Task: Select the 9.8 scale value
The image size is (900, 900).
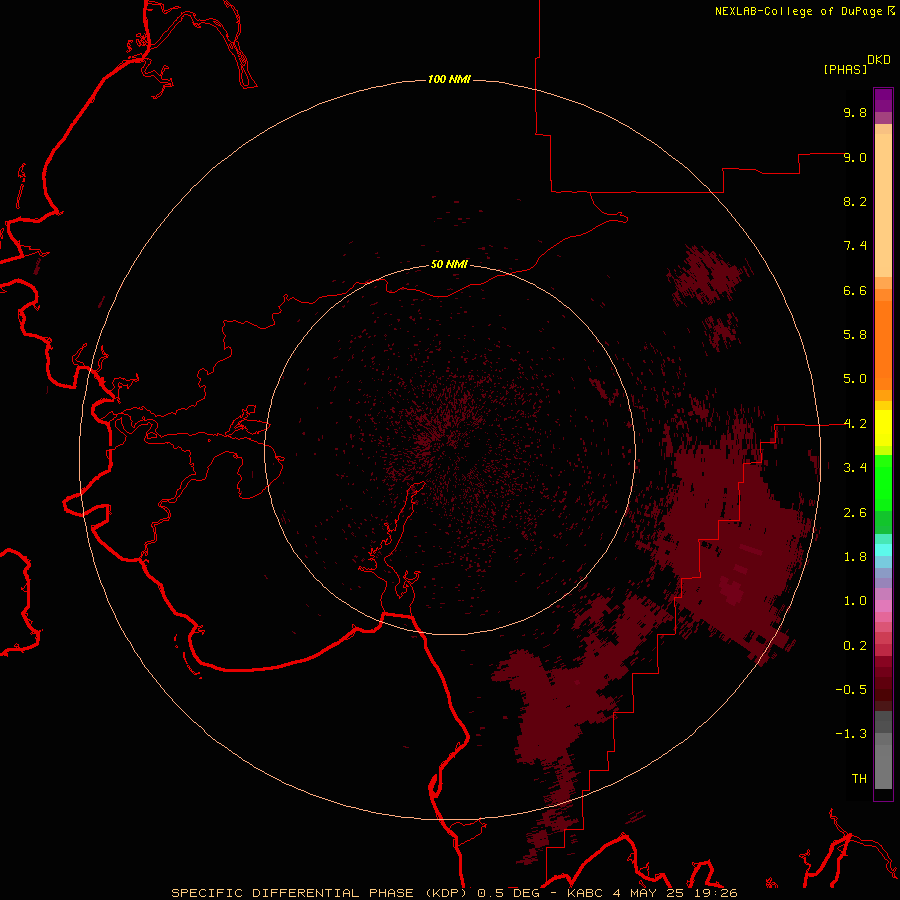Action: click(855, 112)
